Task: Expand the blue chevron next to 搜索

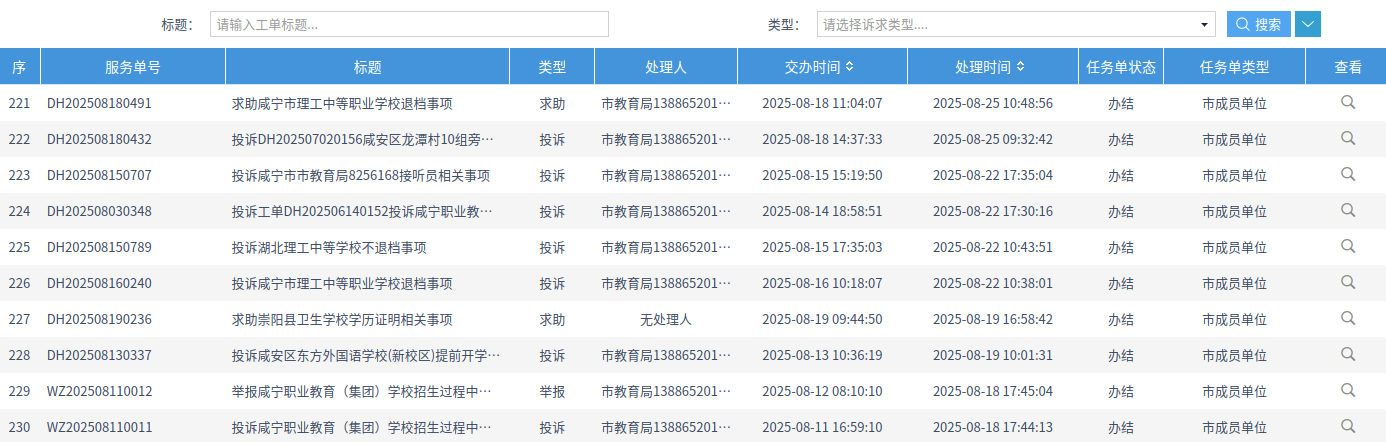Action: pyautogui.click(x=1308, y=24)
